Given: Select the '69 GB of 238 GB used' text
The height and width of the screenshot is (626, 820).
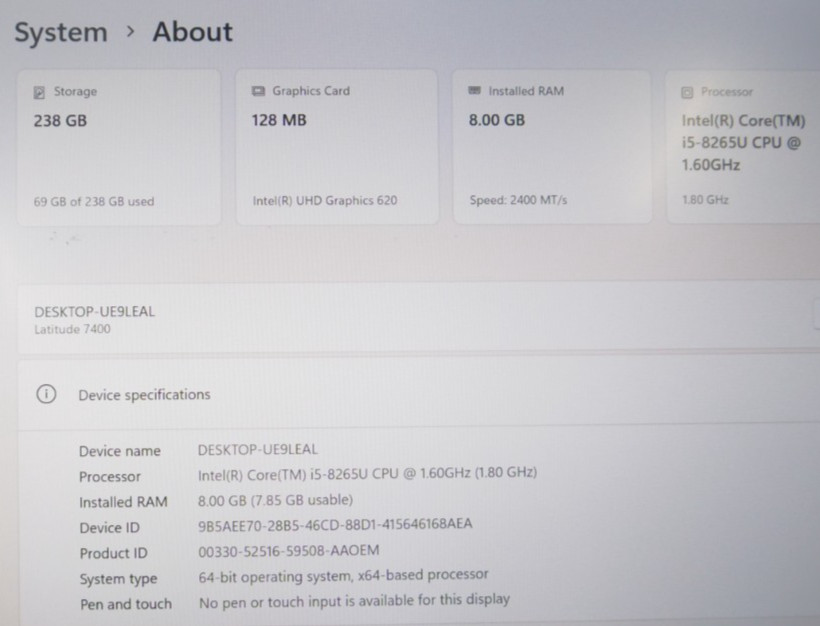Looking at the screenshot, I should (x=94, y=201).
